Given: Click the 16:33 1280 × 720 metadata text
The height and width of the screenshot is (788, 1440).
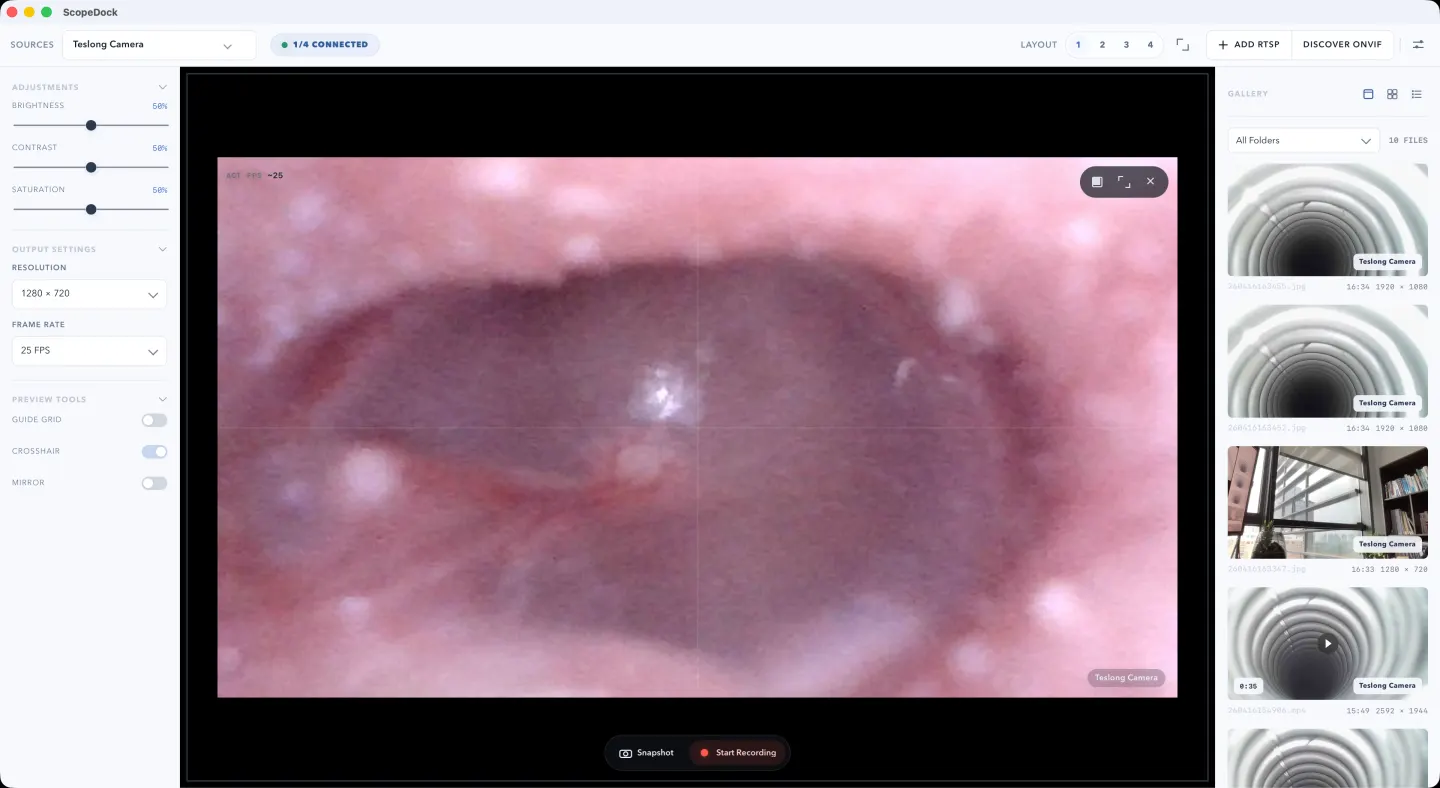Looking at the screenshot, I should [1389, 569].
